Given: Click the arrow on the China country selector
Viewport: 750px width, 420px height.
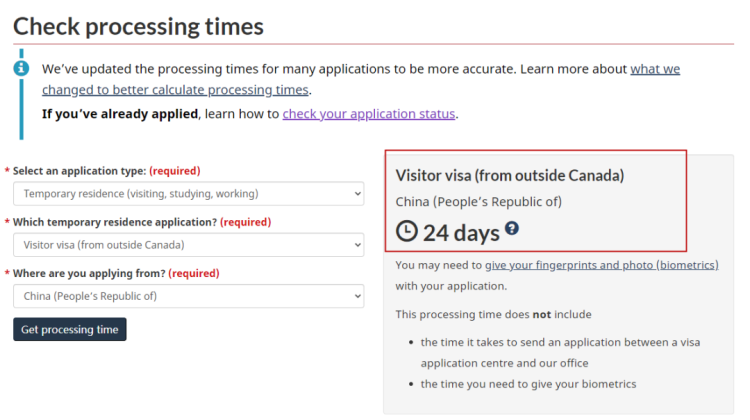Looking at the screenshot, I should coord(357,296).
